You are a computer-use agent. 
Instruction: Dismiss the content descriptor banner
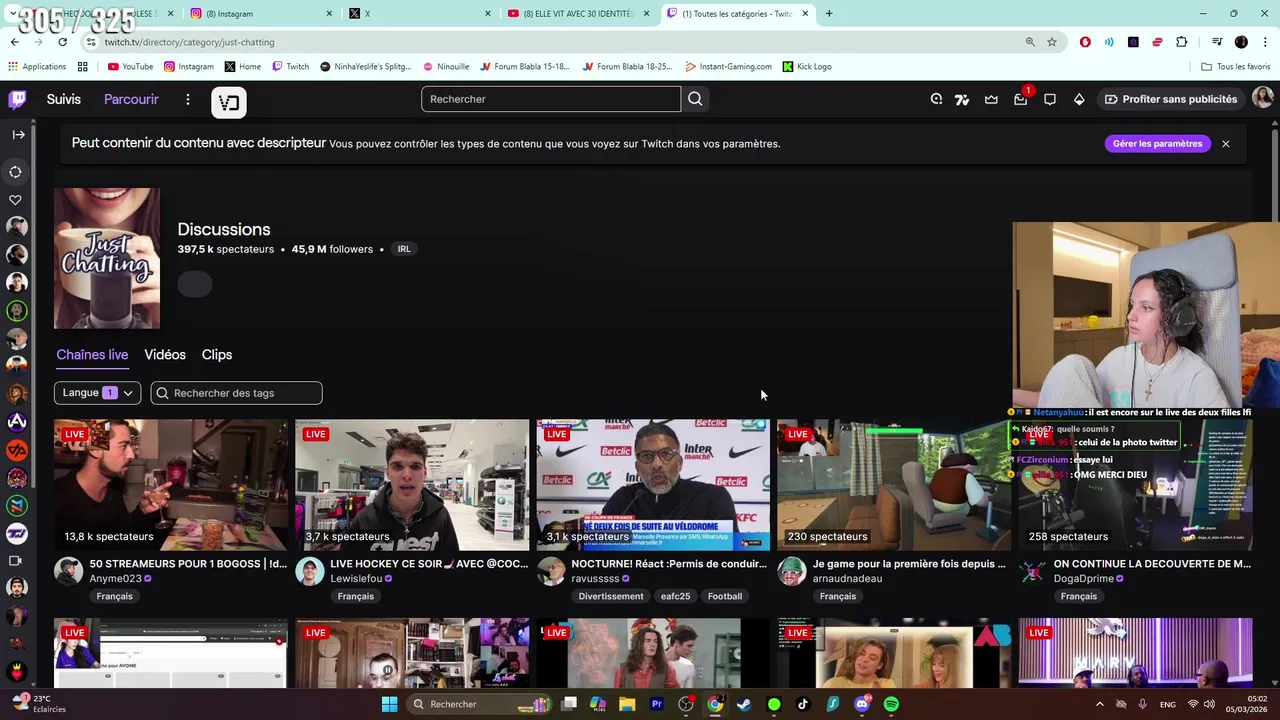(1226, 144)
